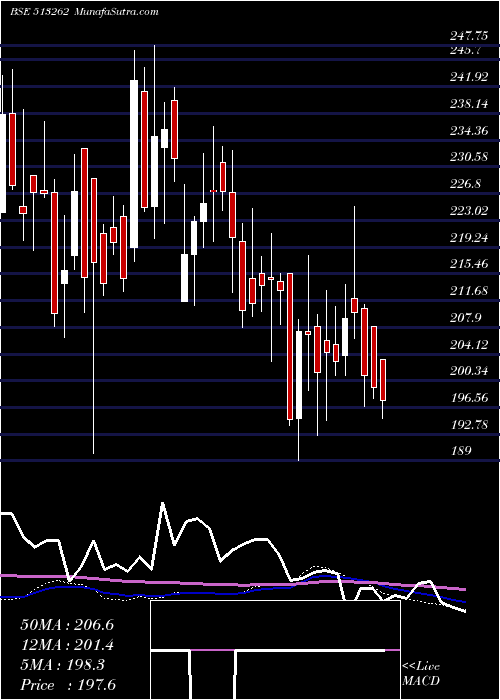
Task: Select the 230.58 price axis label
Action: point(469,157)
